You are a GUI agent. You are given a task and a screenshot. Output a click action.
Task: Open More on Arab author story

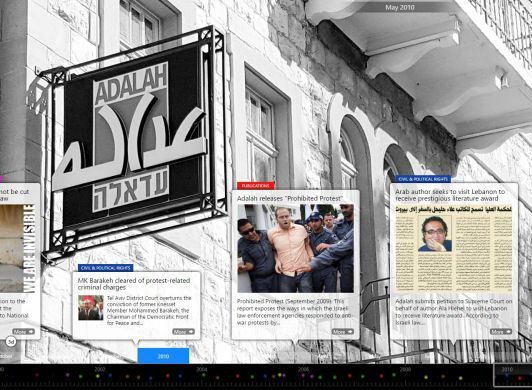click(501, 332)
